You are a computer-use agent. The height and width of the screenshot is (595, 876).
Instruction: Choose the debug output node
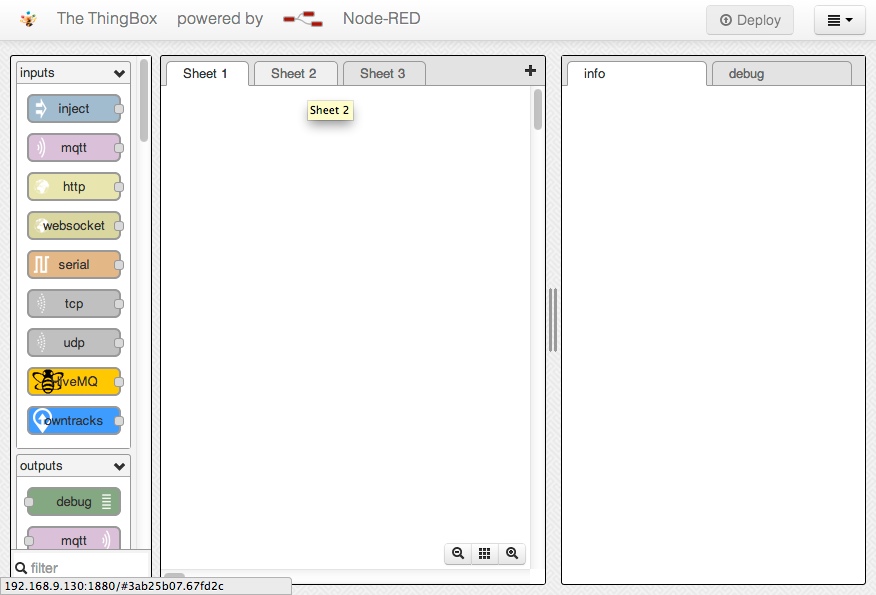(x=74, y=502)
